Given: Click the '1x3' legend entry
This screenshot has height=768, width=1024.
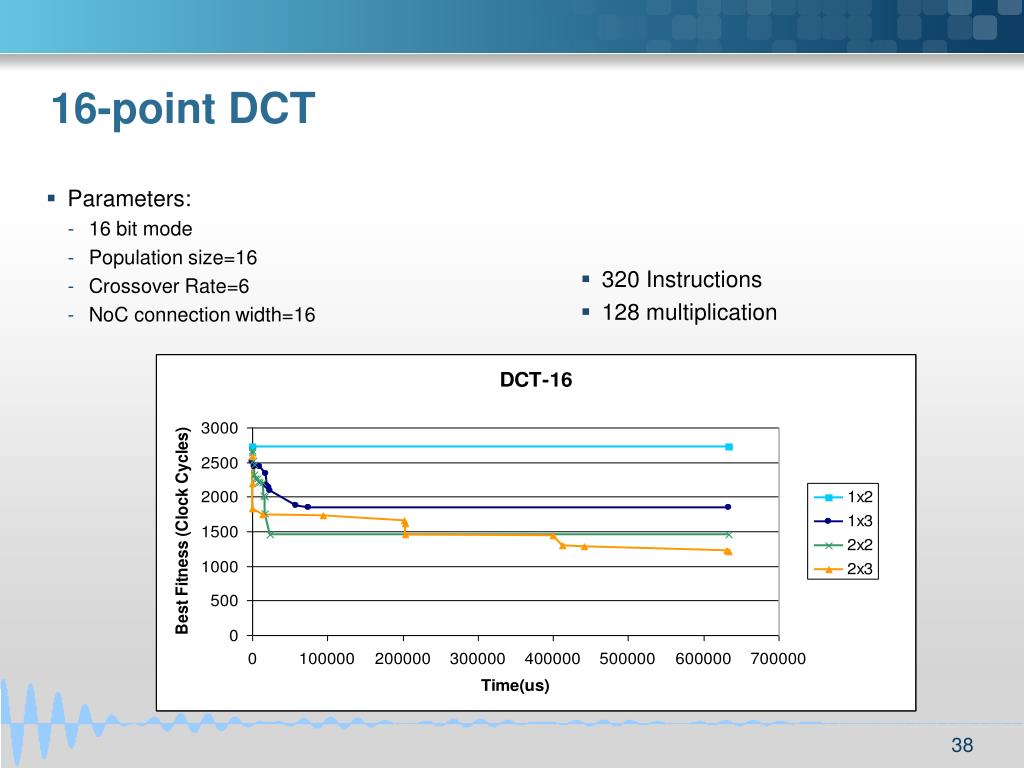Looking at the screenshot, I should click(843, 520).
